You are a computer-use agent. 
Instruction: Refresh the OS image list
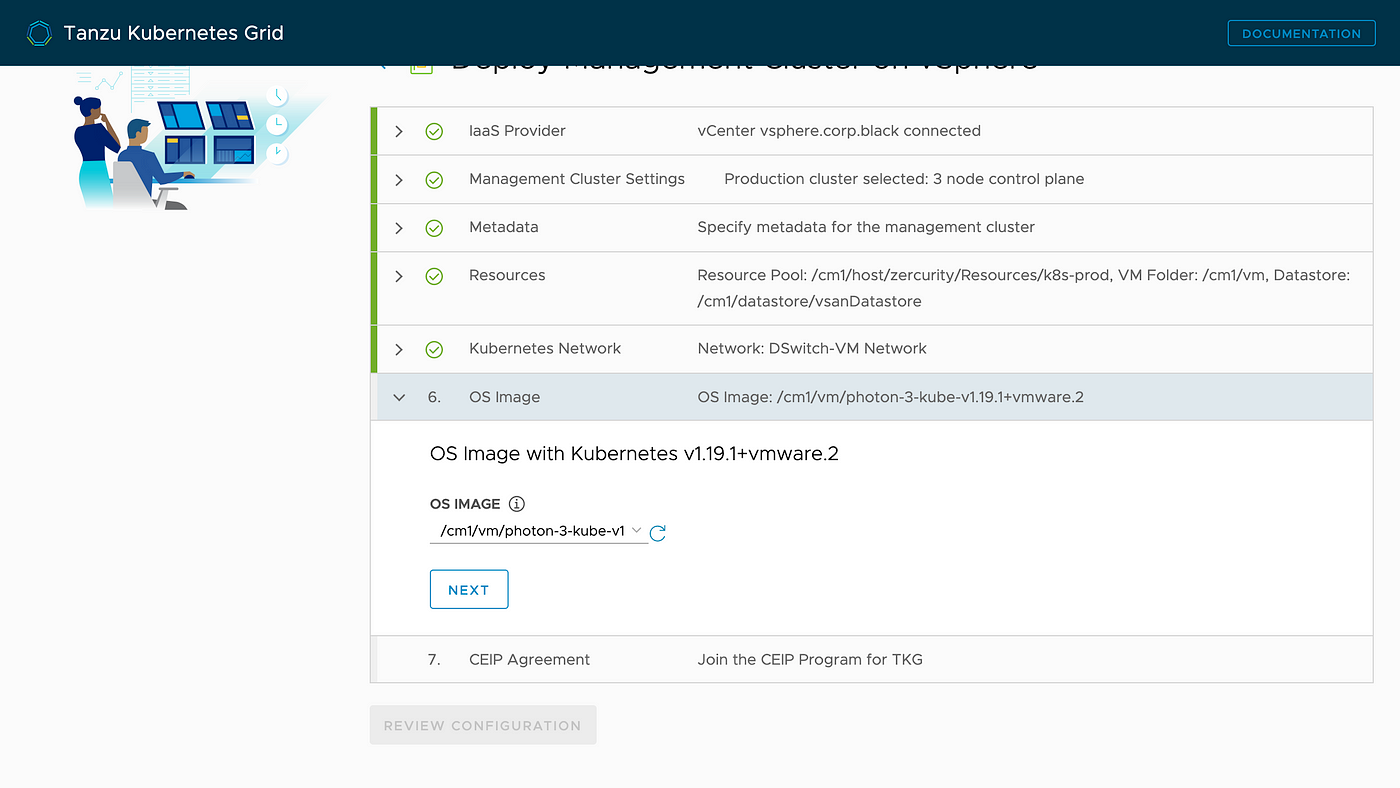coord(657,533)
